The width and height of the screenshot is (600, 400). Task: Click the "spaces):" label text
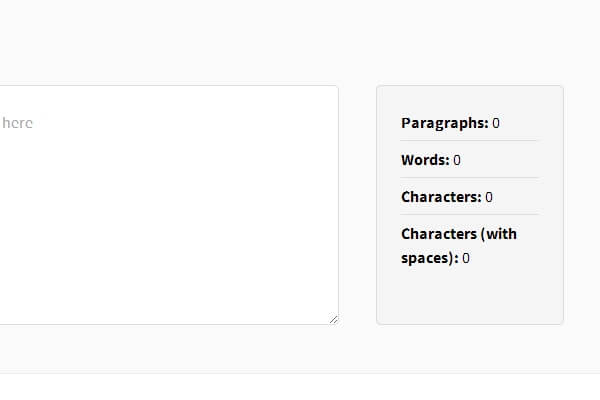(x=429, y=258)
